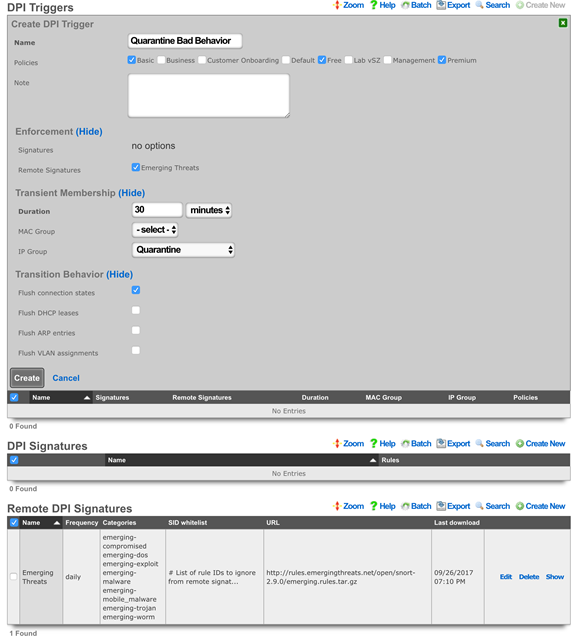Open the IP Group Quarantine dropdown
The width and height of the screenshot is (585, 641).
[x=183, y=250]
